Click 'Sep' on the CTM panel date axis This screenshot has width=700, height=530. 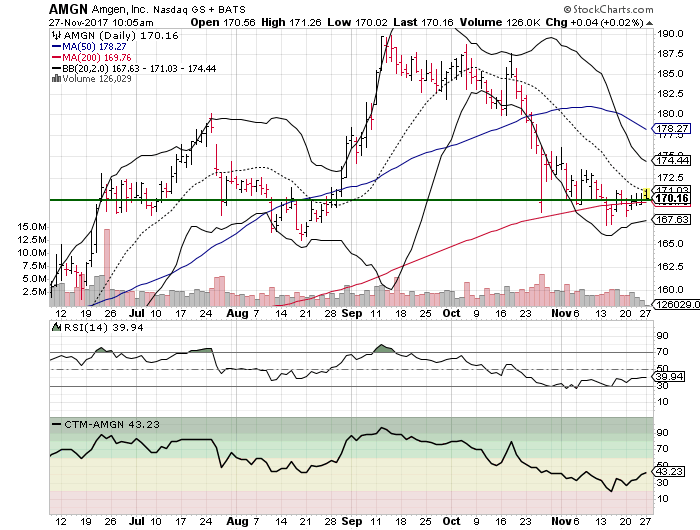pos(352,521)
